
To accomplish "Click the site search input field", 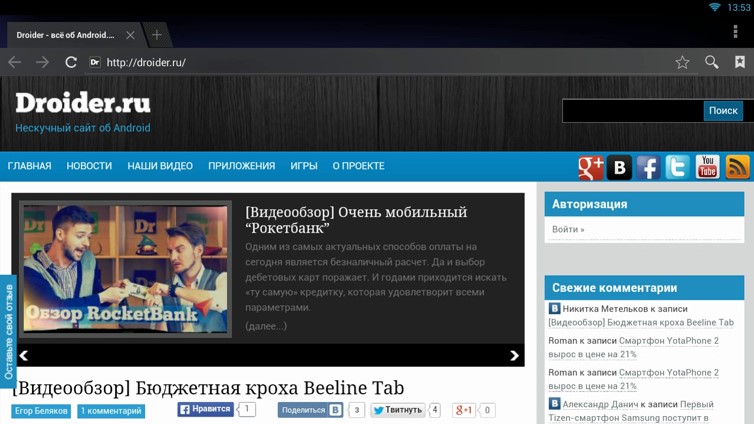I will coord(633,111).
